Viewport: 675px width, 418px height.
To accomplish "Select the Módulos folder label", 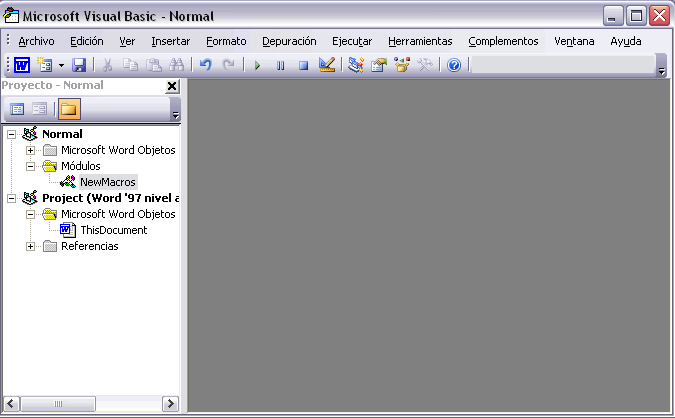I will point(81,166).
